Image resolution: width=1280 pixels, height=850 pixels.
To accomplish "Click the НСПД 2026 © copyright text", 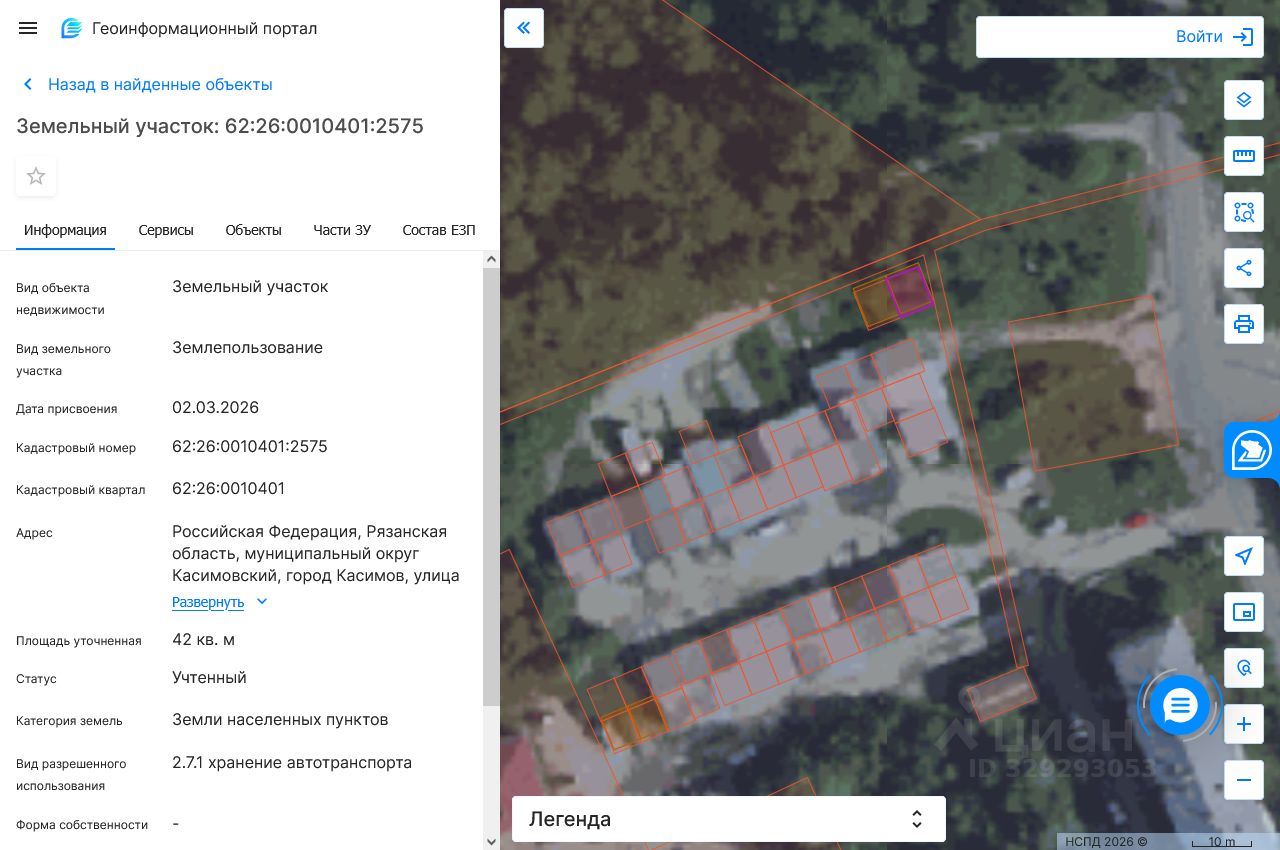I will point(1106,842).
